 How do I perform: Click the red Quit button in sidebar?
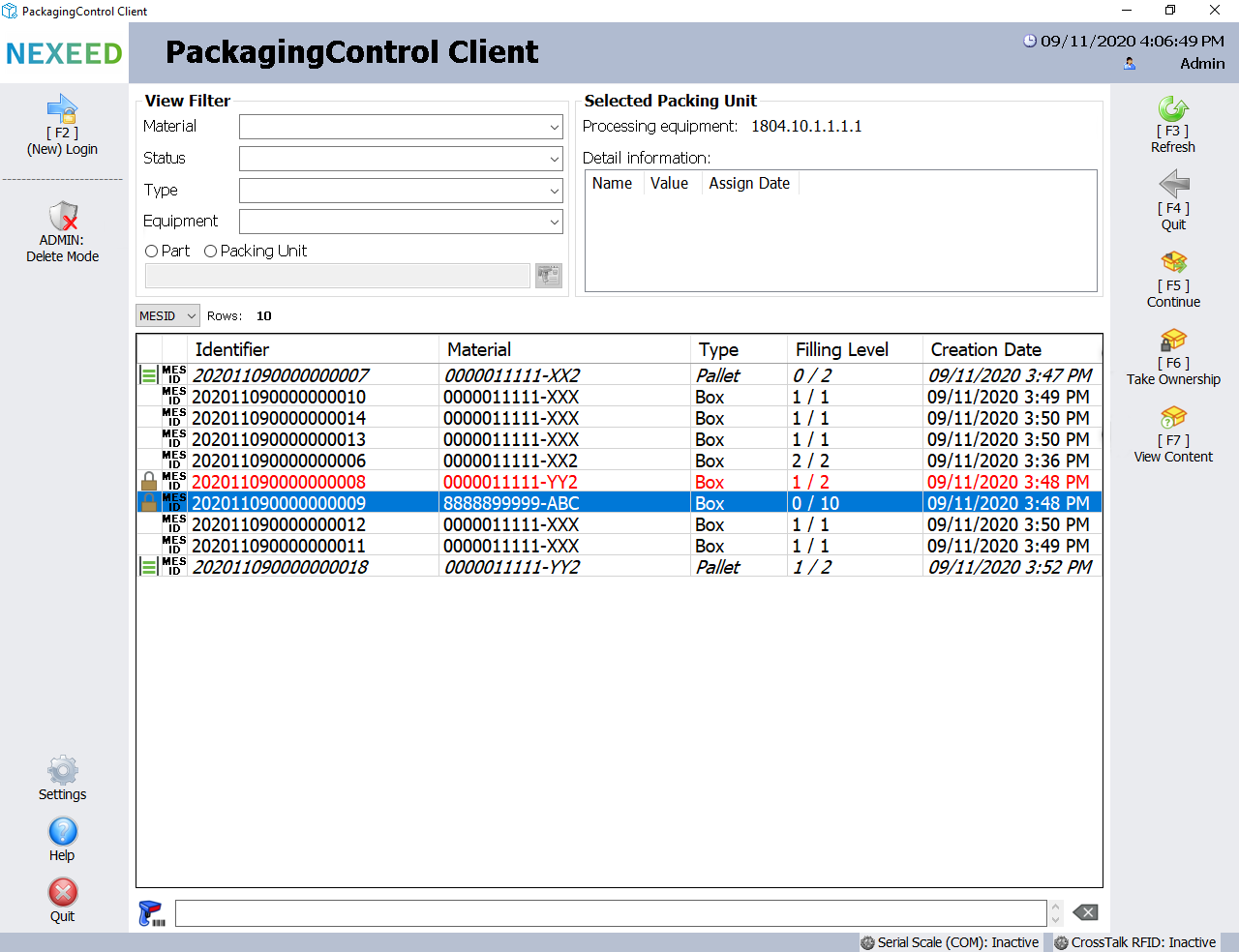click(x=63, y=893)
